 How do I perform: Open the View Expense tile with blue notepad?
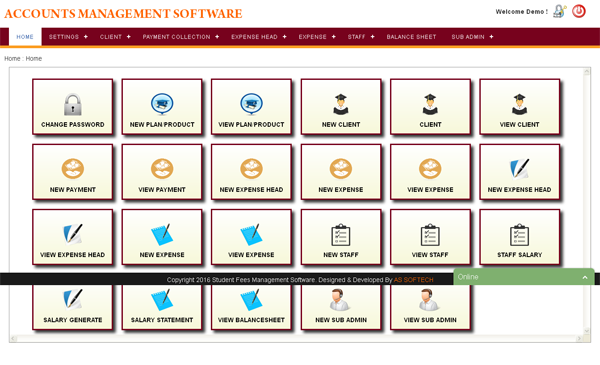251,237
